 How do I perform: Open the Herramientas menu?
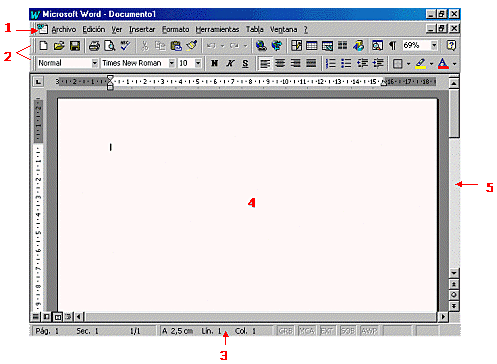point(217,29)
